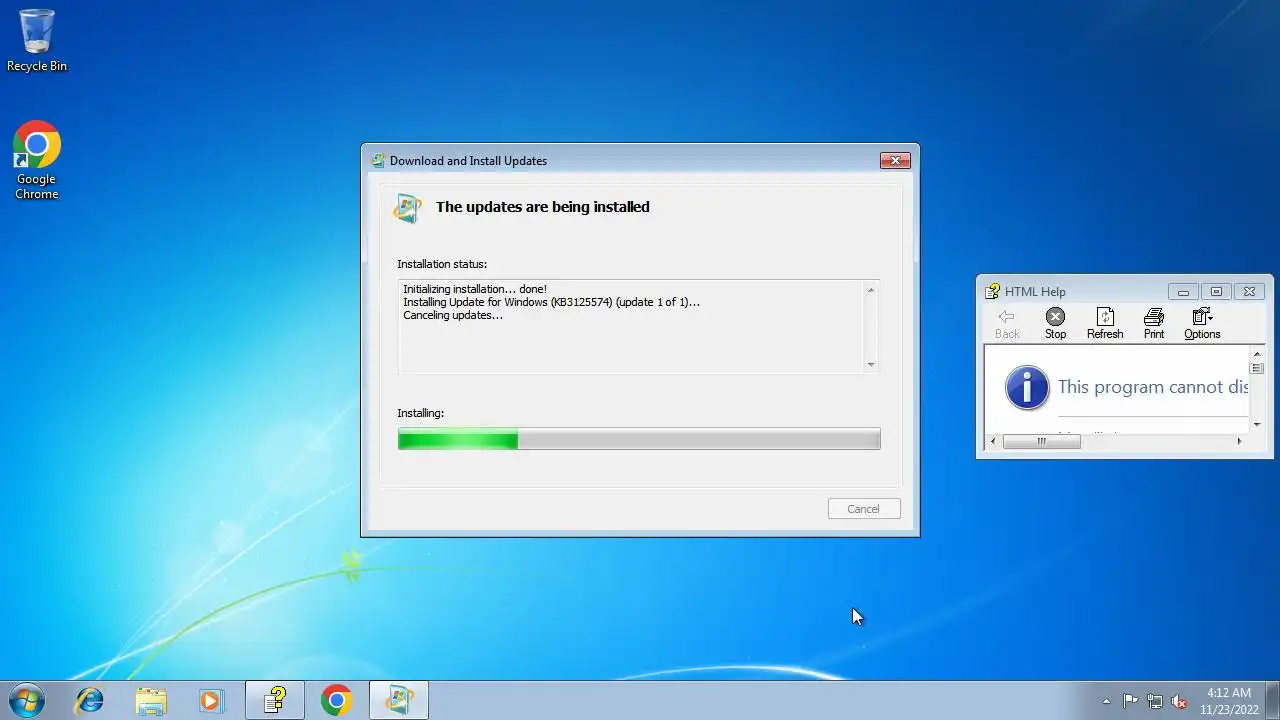
Task: Click the muted volume tray icon
Action: pos(1180,701)
